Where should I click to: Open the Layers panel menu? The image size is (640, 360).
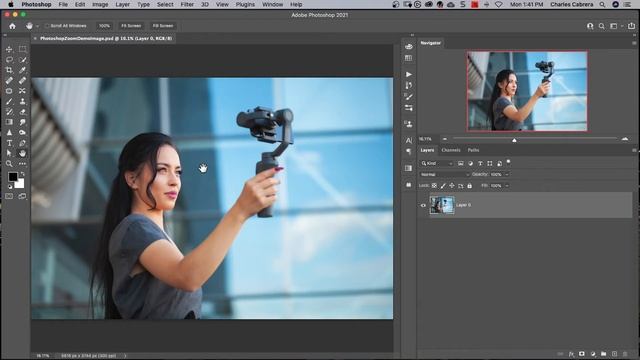[634, 150]
